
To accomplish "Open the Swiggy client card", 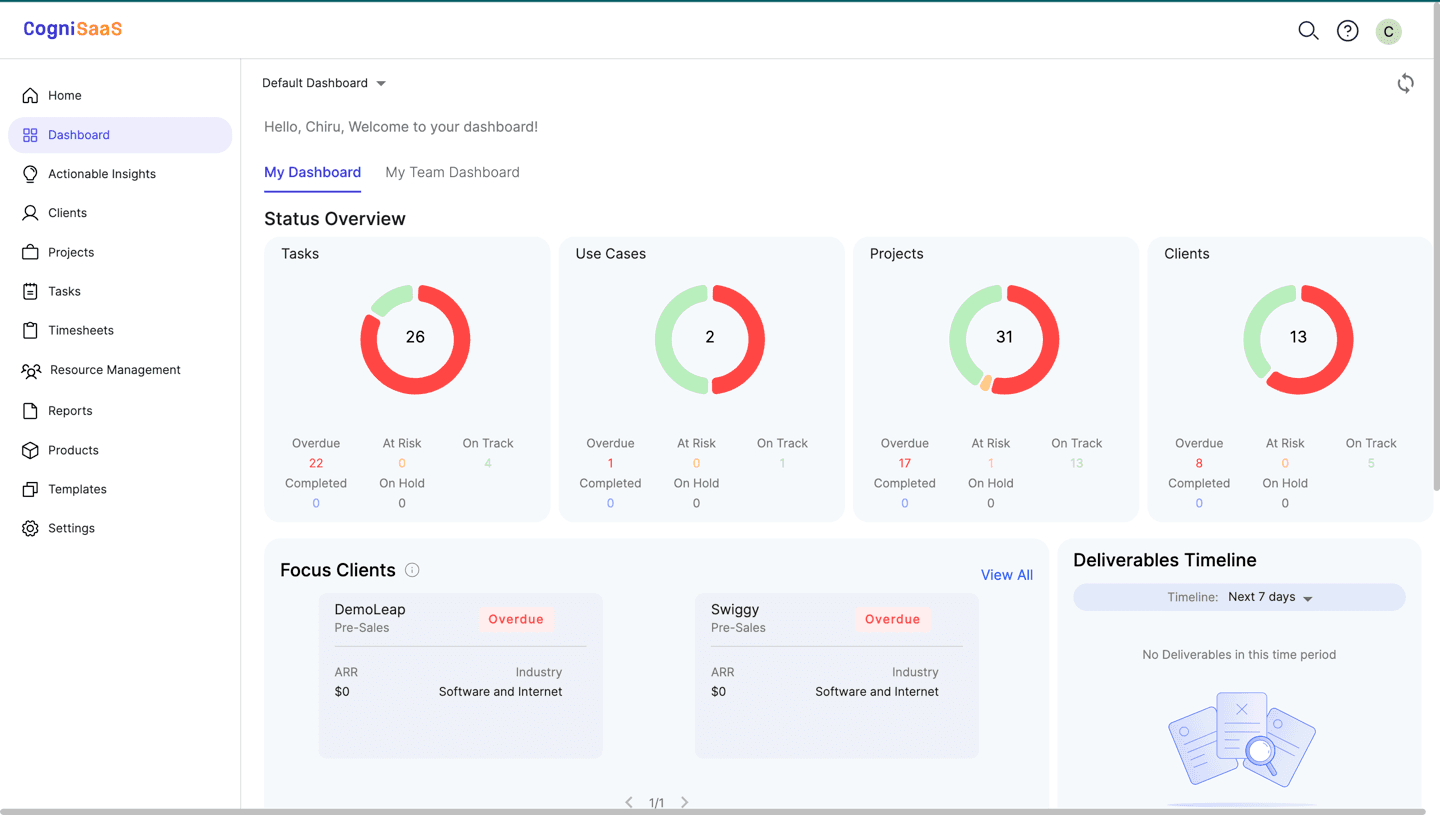I will pos(836,675).
